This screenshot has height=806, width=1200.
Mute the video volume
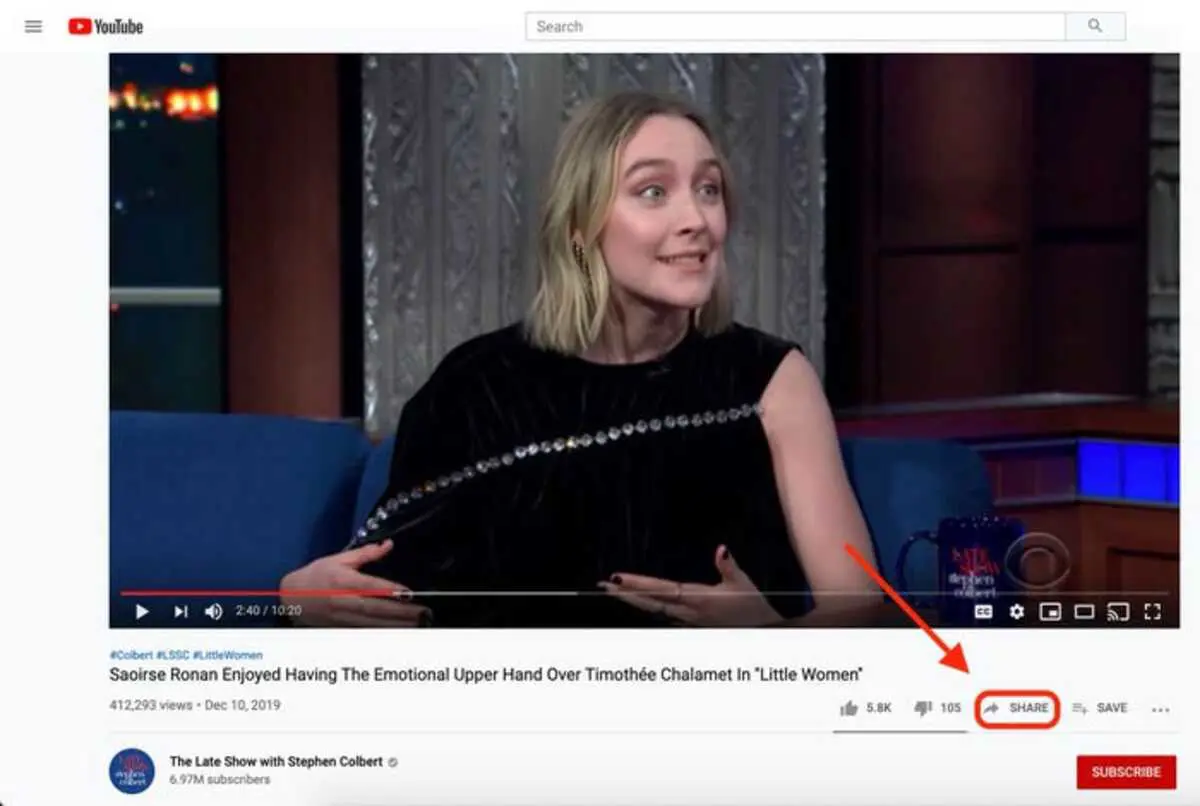(214, 611)
